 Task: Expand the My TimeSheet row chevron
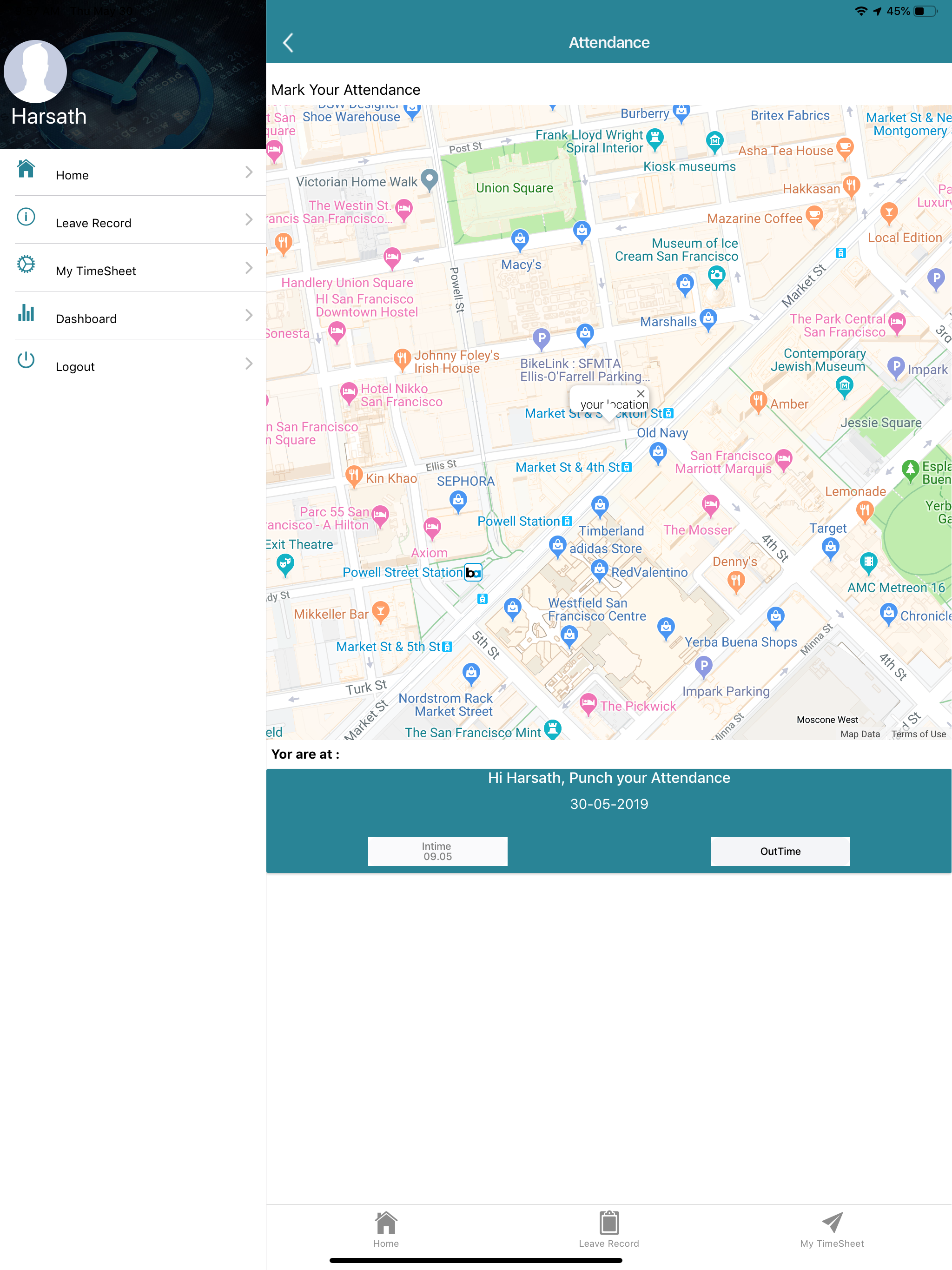(x=249, y=268)
